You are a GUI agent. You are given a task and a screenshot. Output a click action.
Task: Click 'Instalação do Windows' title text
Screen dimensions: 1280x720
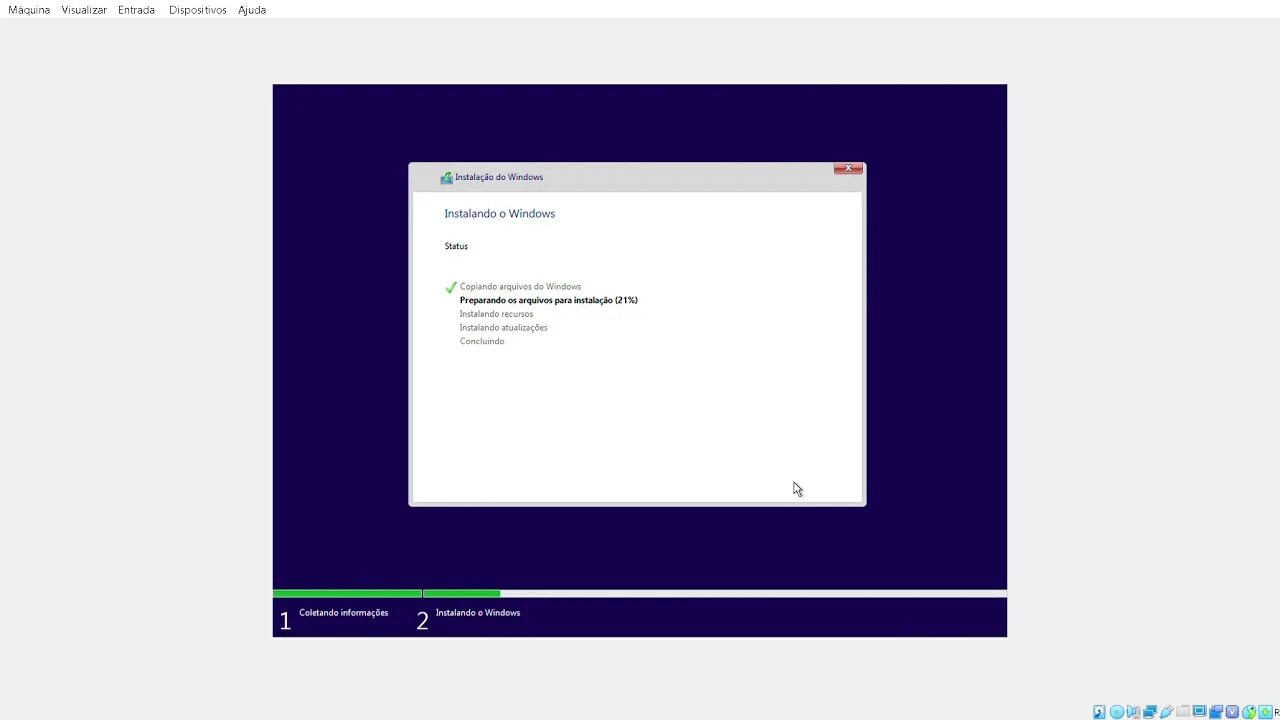(x=499, y=177)
